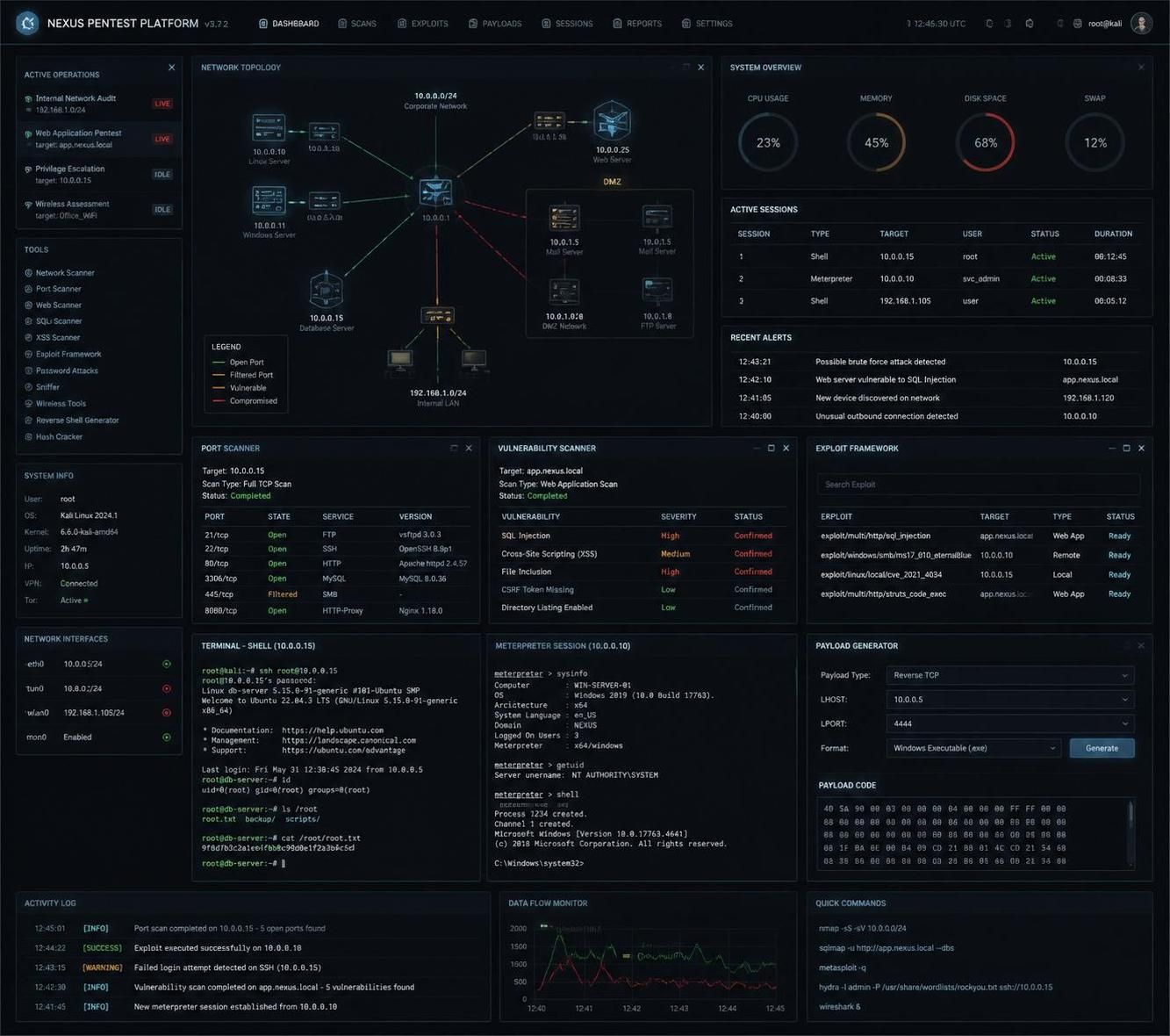
Task: Toggle the mon0 interface status indicator
Action: tap(167, 737)
